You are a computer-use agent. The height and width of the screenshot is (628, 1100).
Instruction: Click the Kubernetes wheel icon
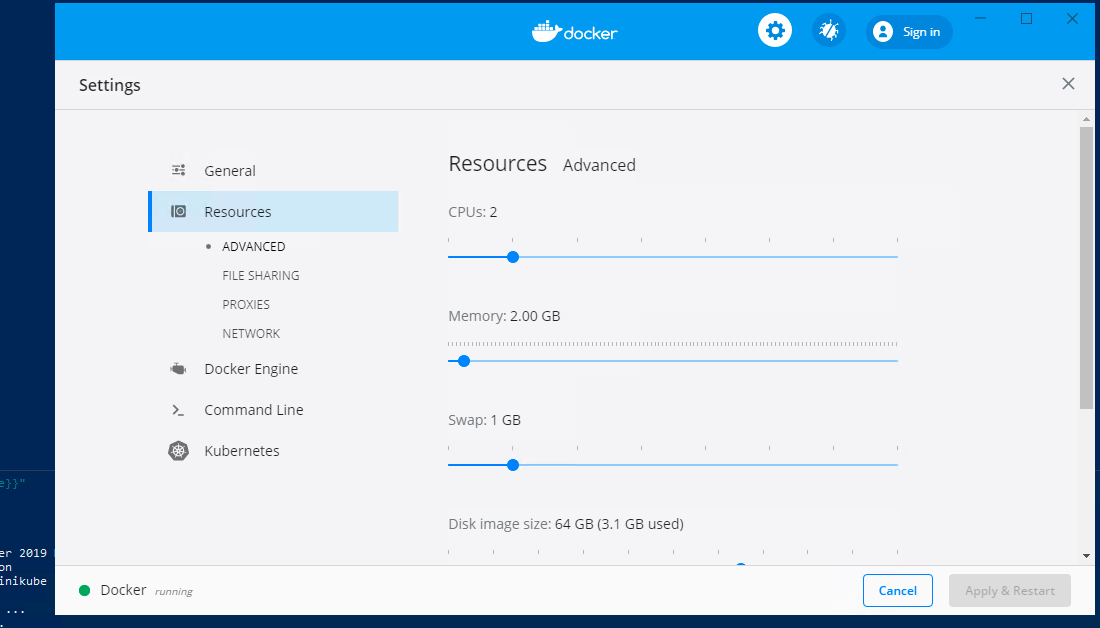pos(178,450)
